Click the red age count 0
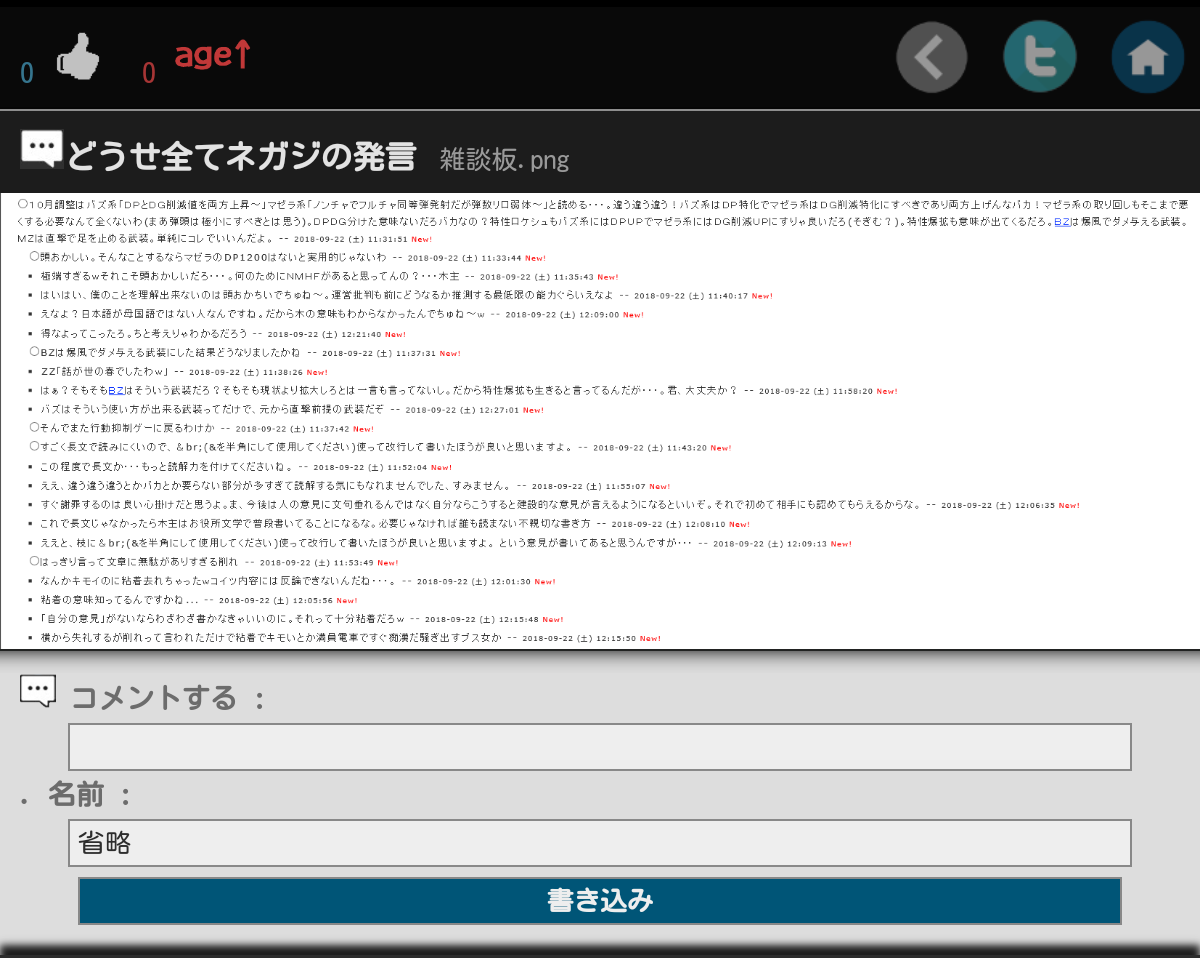Viewport: 1200px width, 958px height. click(149, 72)
